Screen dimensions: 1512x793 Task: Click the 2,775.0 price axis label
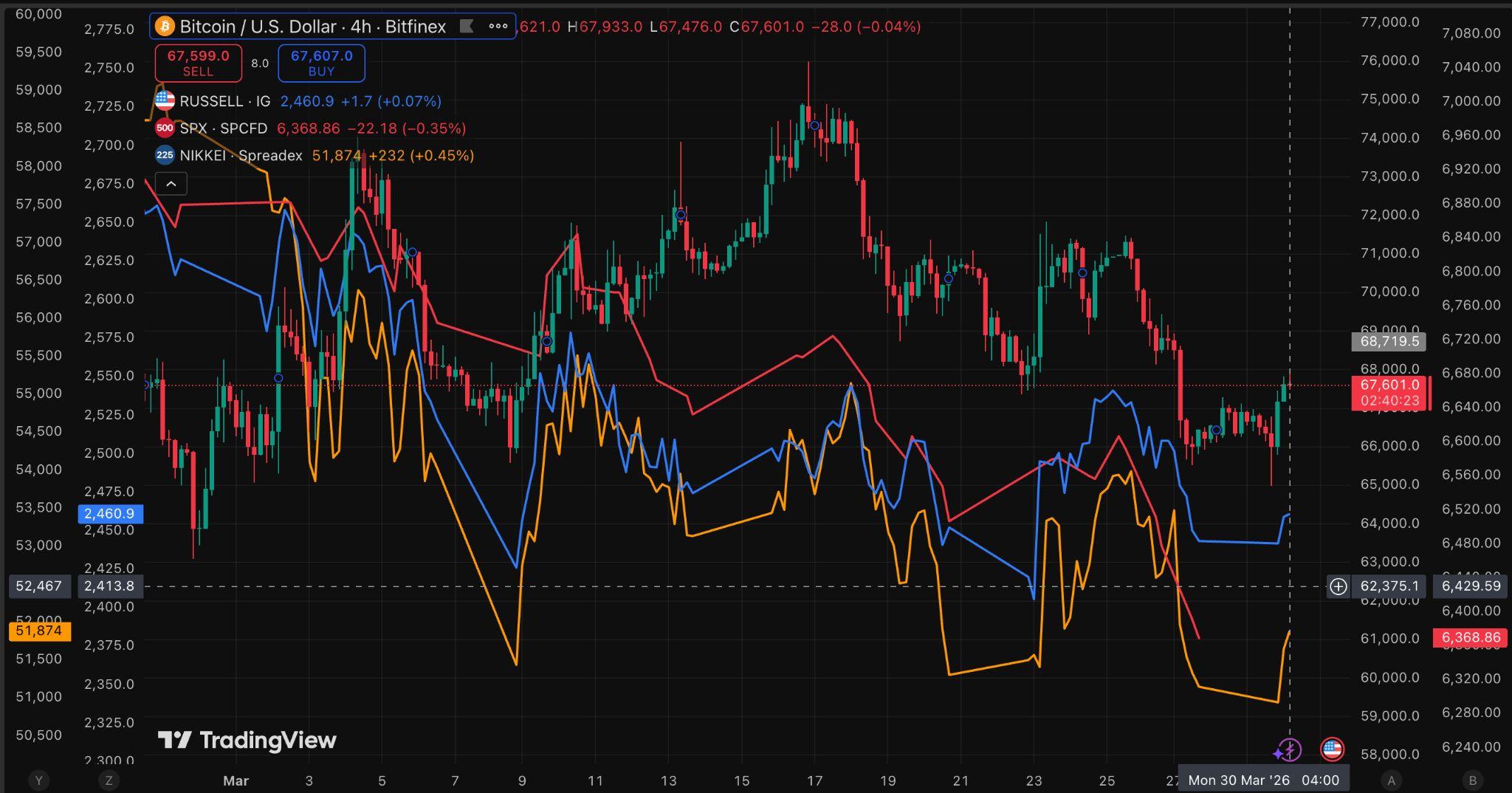click(109, 30)
